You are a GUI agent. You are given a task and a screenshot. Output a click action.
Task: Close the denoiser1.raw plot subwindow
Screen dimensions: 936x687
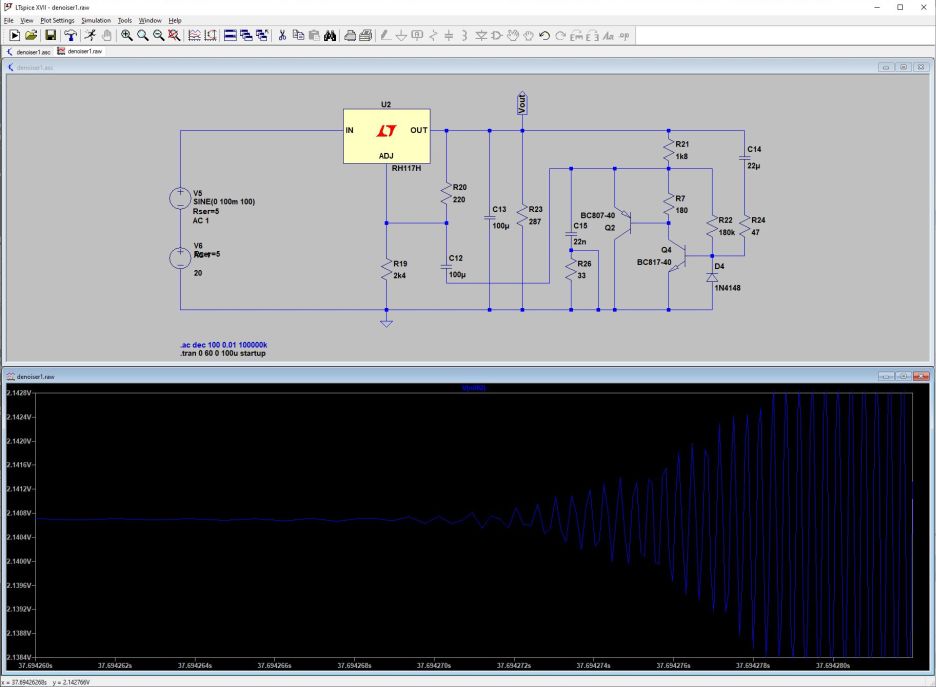pyautogui.click(x=921, y=376)
